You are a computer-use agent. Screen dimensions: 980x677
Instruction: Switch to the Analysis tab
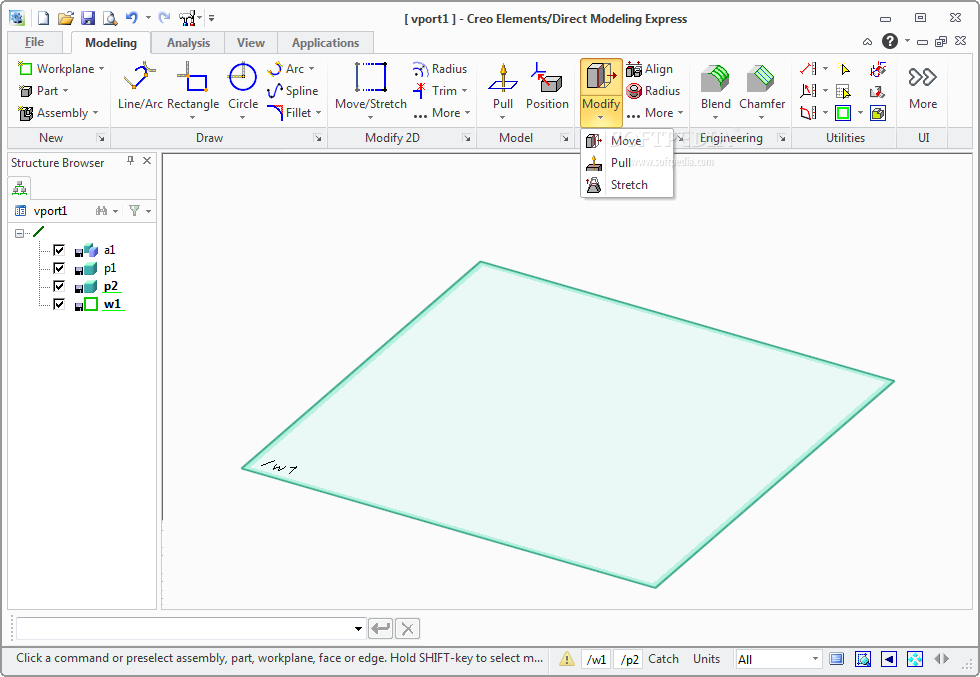click(188, 43)
